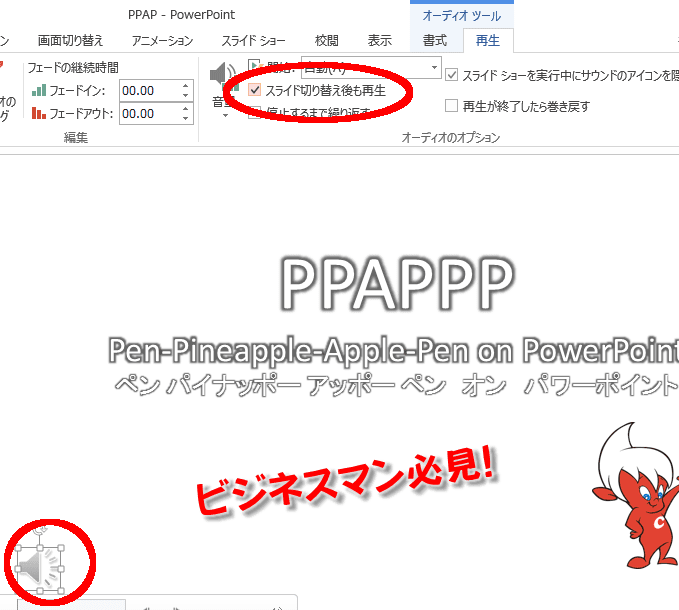679x610 pixels.
Task: Select the 再生 tab under オーディオ ツール
Action: pos(488,40)
